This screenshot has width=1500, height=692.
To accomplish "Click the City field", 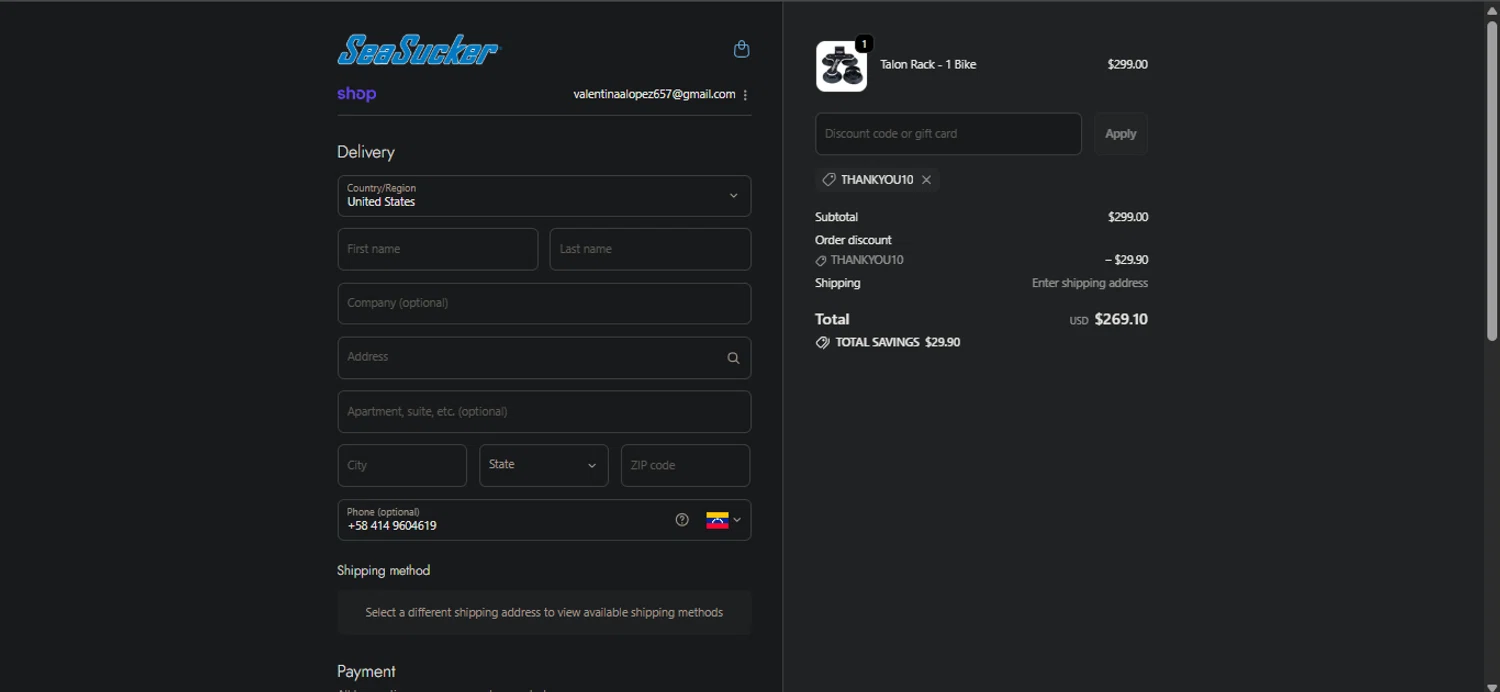I will tap(402, 466).
